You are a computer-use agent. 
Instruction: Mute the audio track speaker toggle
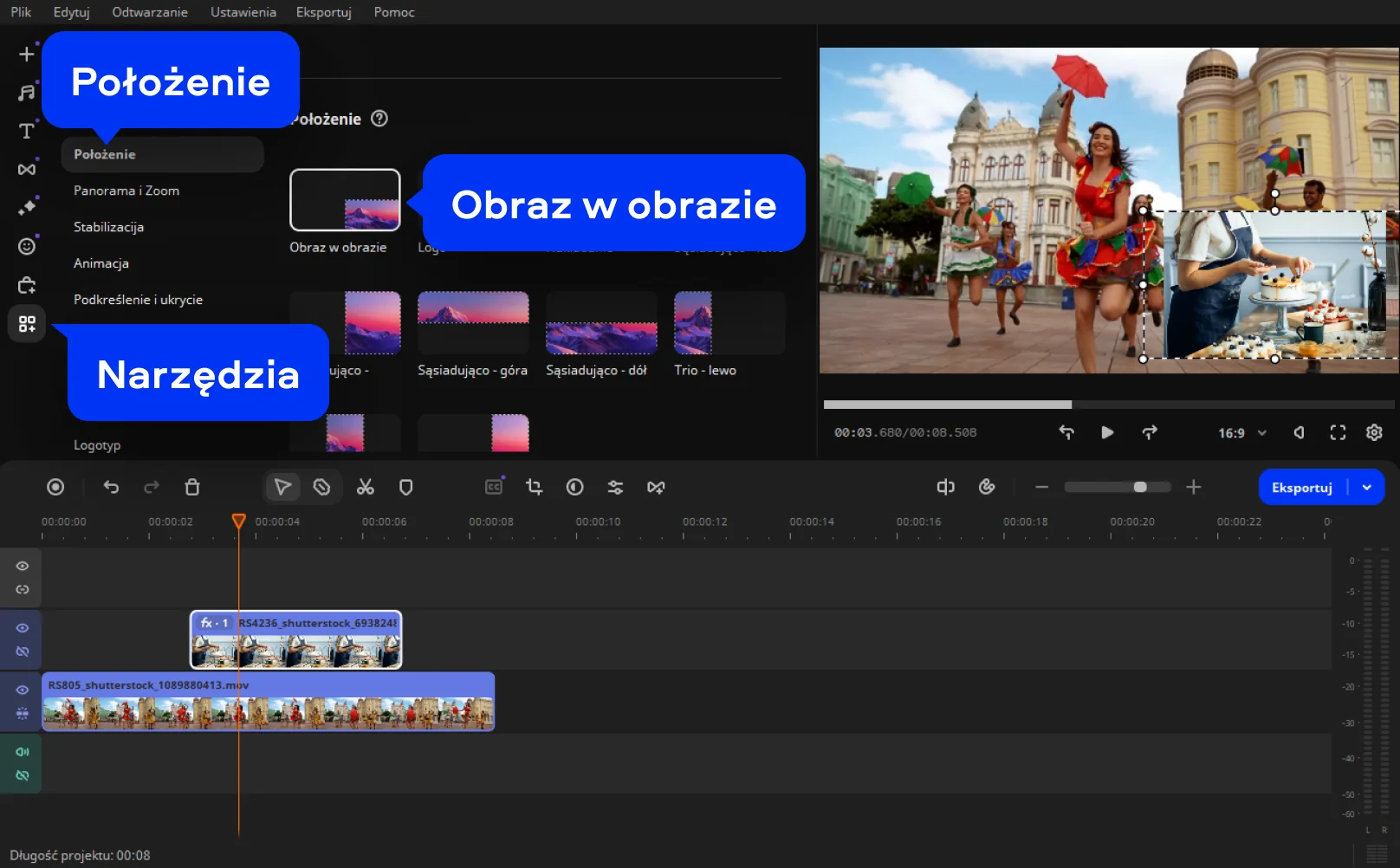[23, 752]
